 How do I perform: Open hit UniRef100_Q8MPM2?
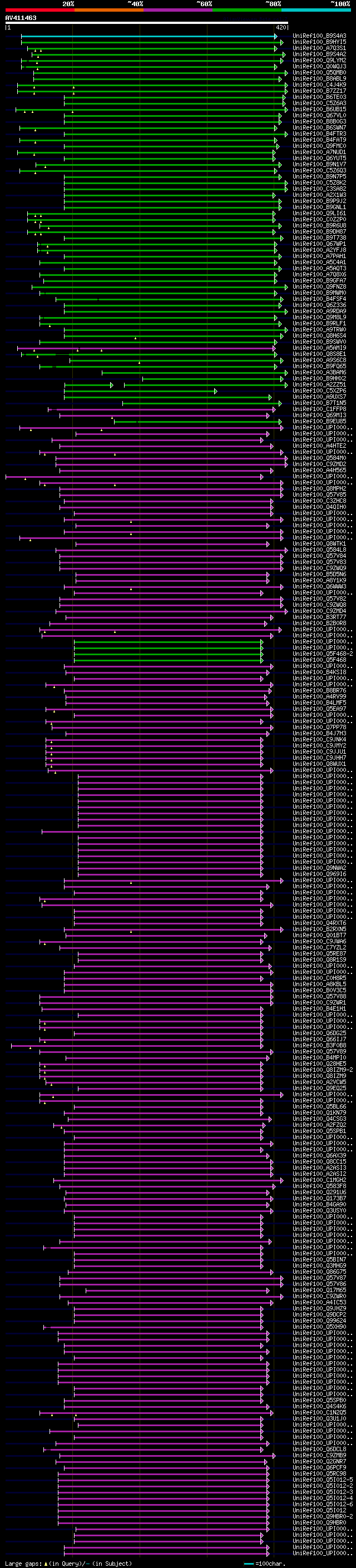pyautogui.click(x=319, y=488)
